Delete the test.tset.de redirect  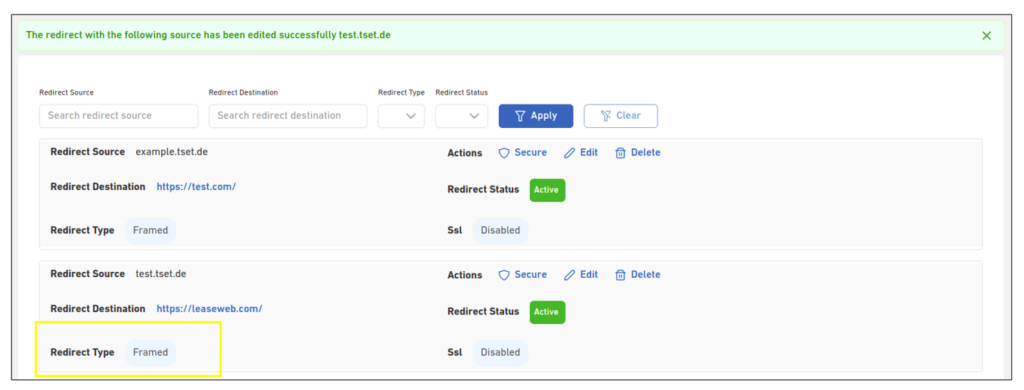pos(637,274)
